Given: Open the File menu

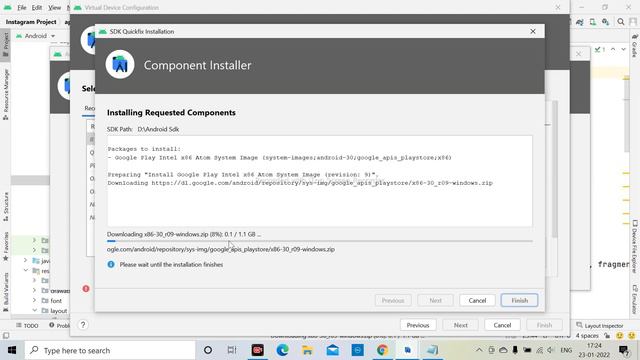Looking at the screenshot, I should pos(22,7).
